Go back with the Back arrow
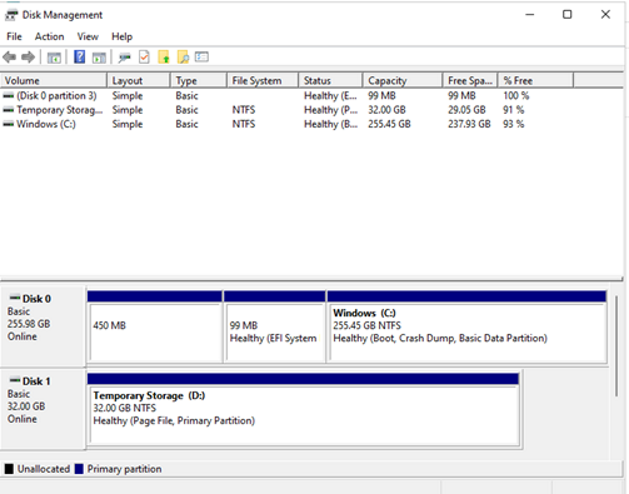This screenshot has height=494, width=629. (9, 57)
